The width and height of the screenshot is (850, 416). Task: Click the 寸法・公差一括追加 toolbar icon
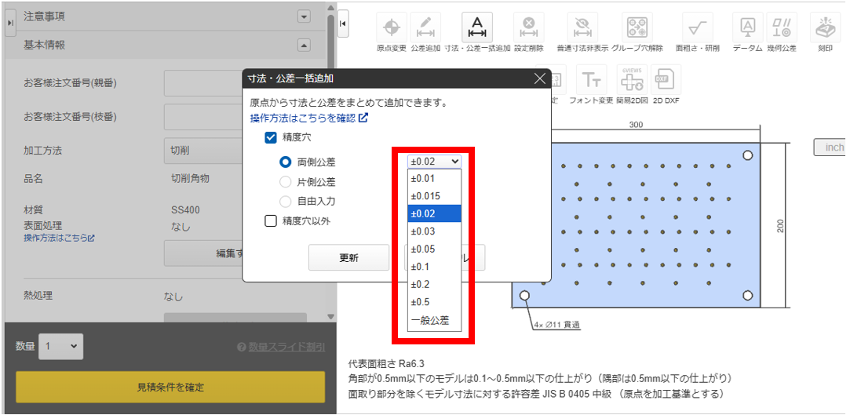point(477,26)
